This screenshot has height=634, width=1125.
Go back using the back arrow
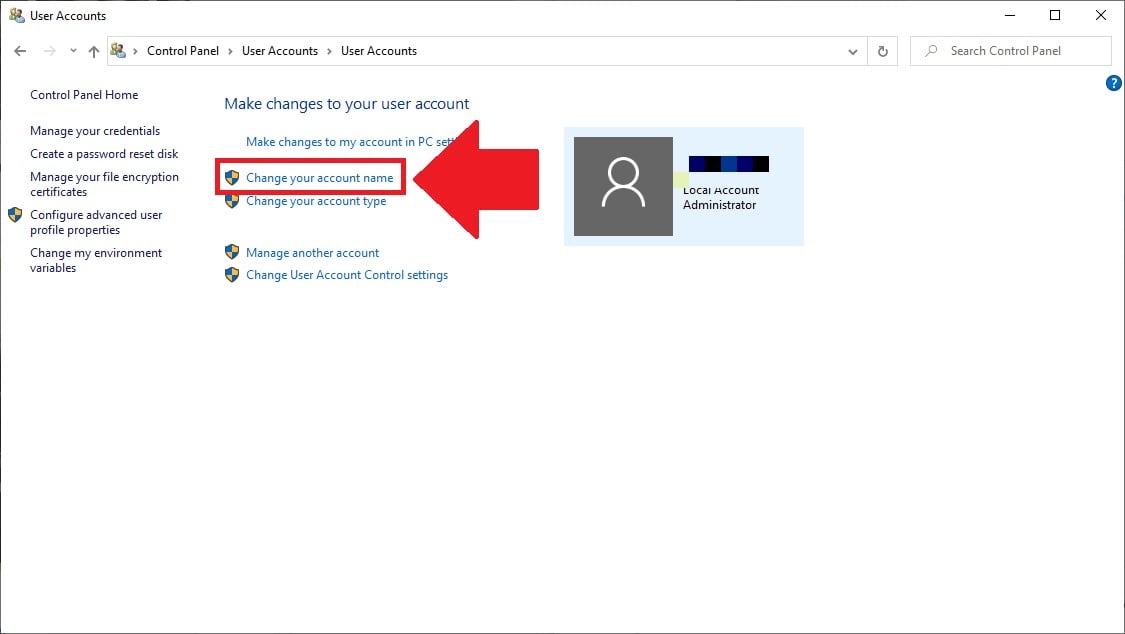[20, 51]
